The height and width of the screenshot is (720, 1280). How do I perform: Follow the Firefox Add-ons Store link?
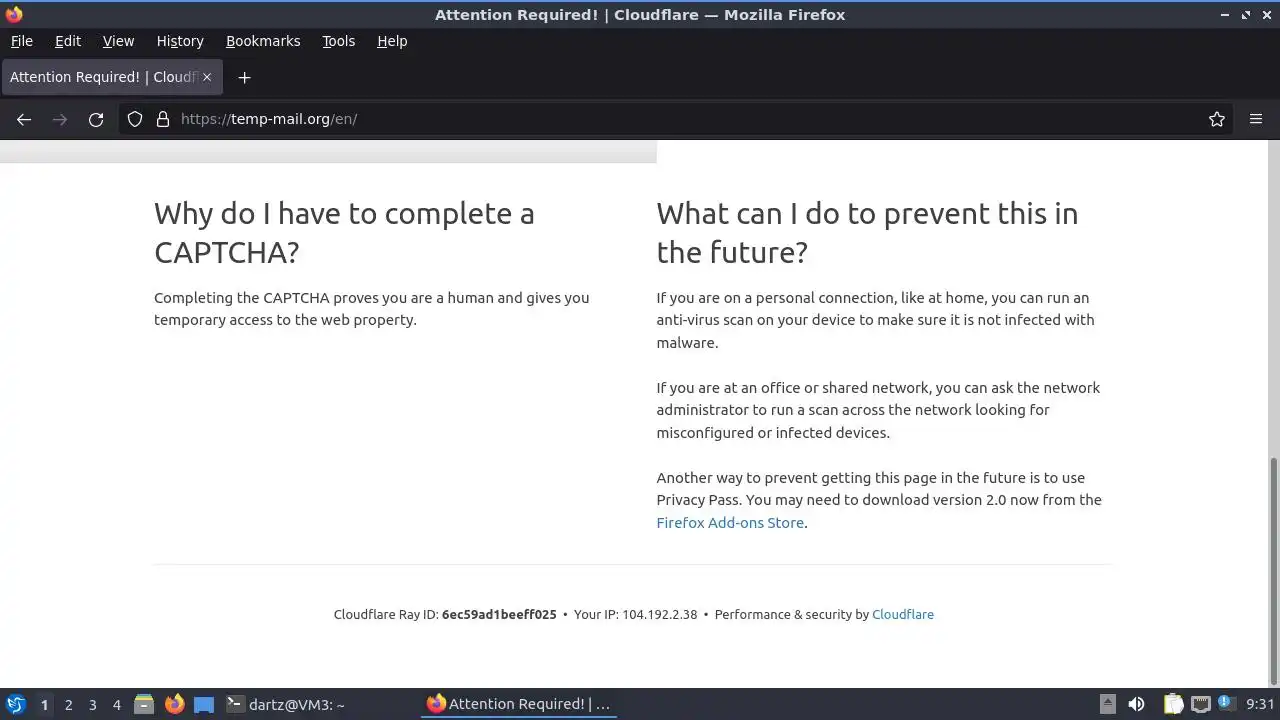(730, 522)
